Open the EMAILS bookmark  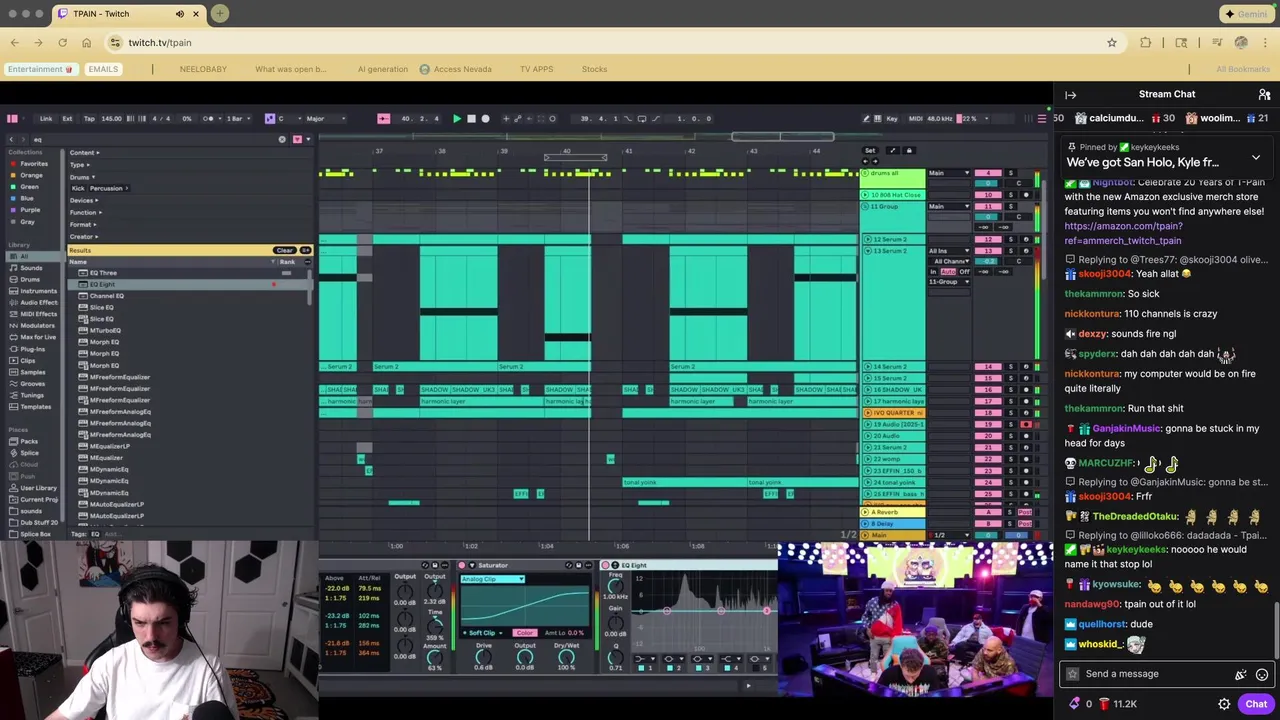103,69
